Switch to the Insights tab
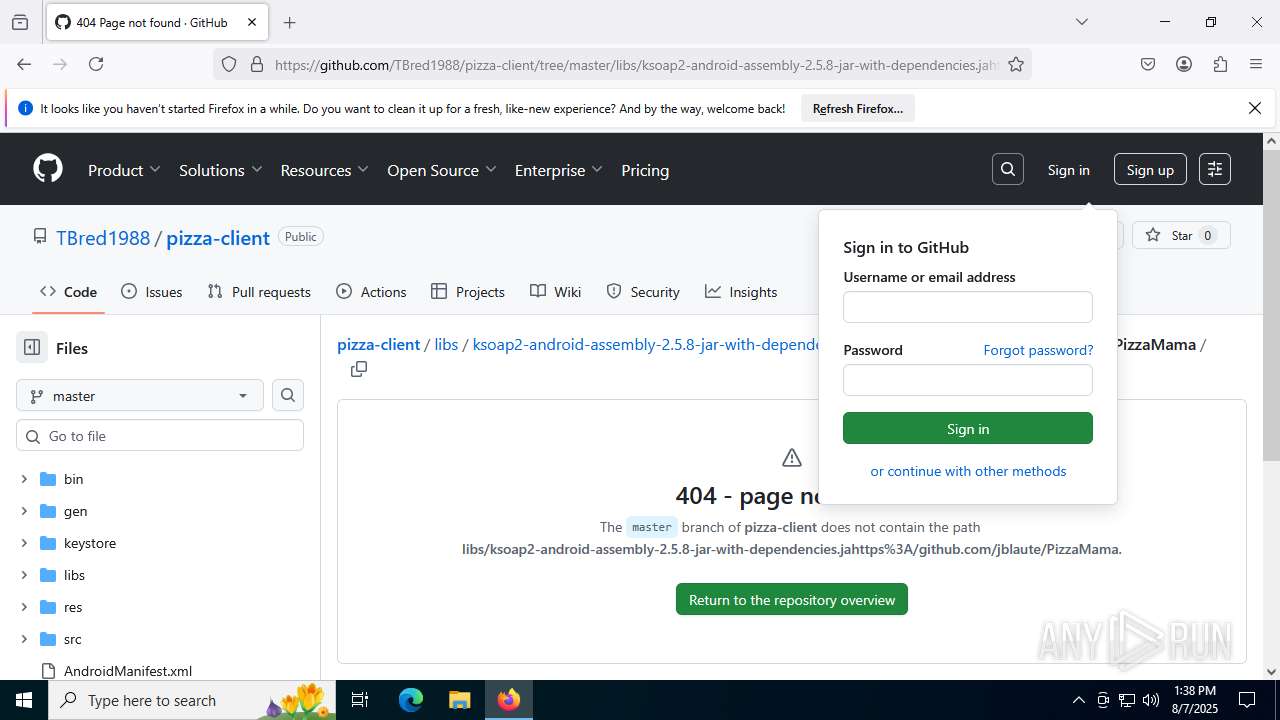The image size is (1280, 720). click(x=741, y=292)
